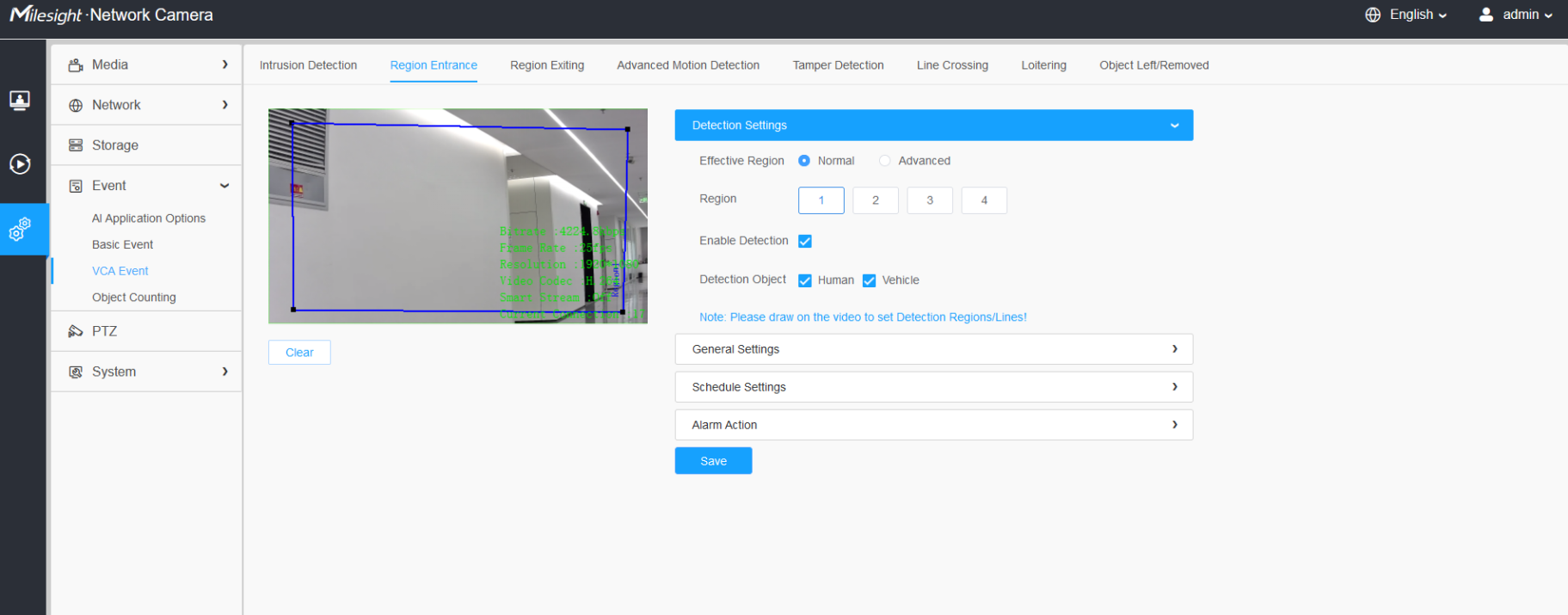Select Region 3

pyautogui.click(x=930, y=200)
